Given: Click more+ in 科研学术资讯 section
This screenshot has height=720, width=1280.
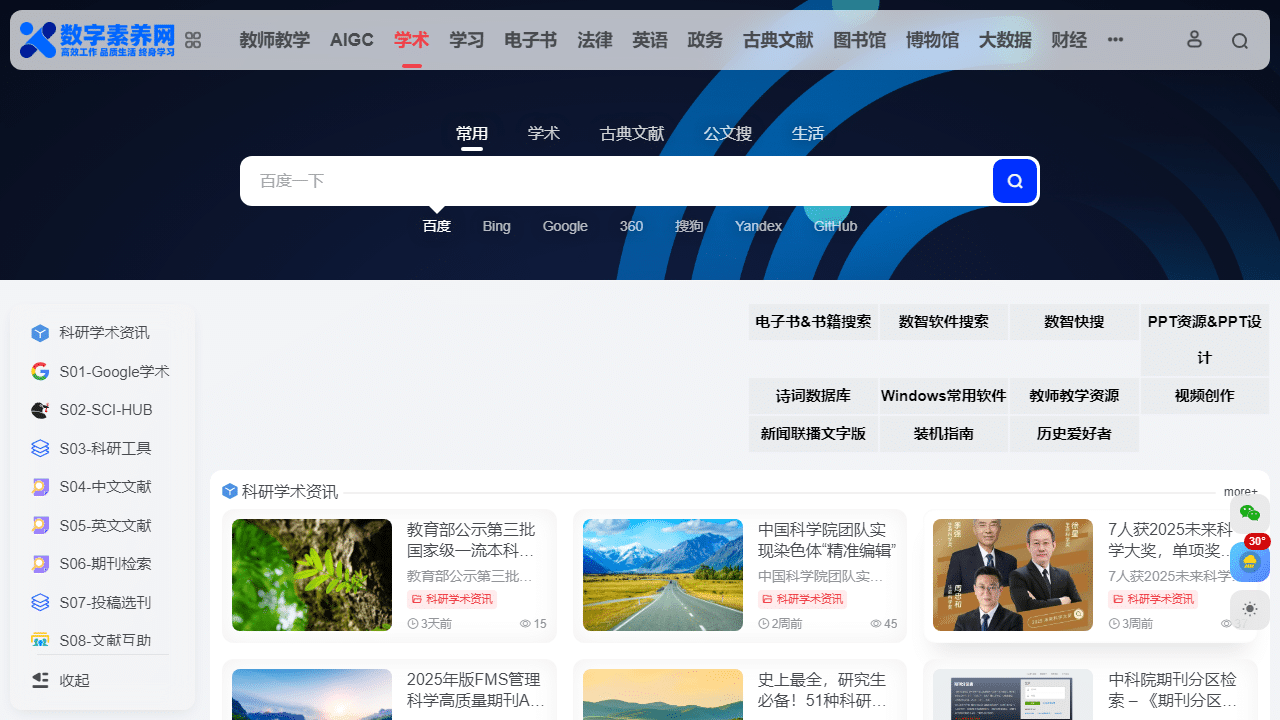Looking at the screenshot, I should point(1240,492).
